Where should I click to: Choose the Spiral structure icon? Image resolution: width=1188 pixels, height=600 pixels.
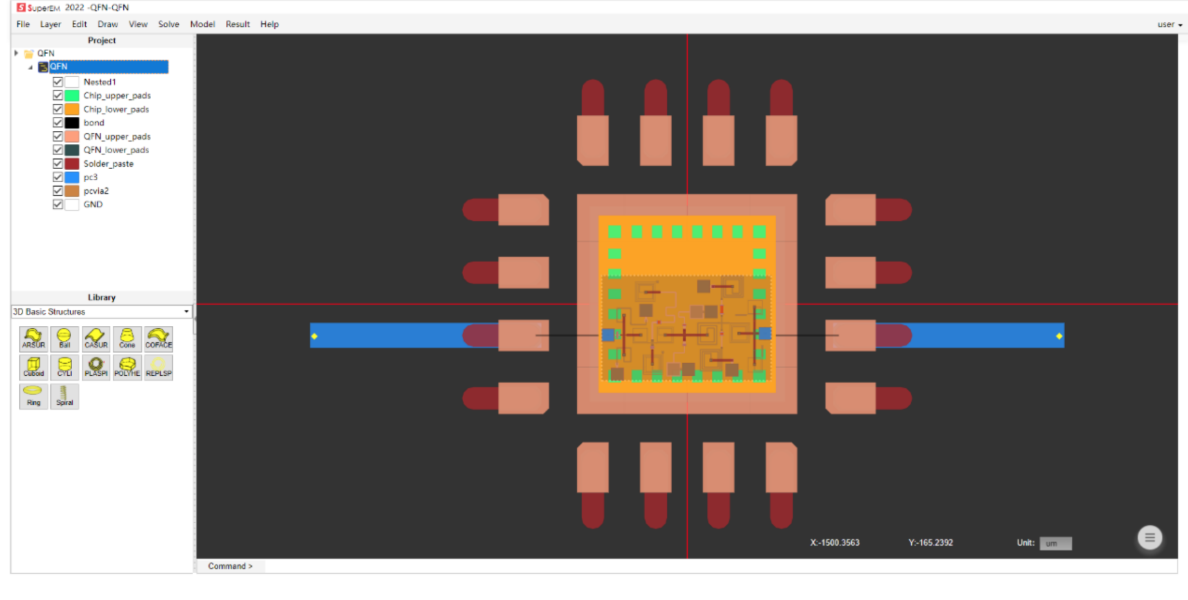(x=64, y=396)
